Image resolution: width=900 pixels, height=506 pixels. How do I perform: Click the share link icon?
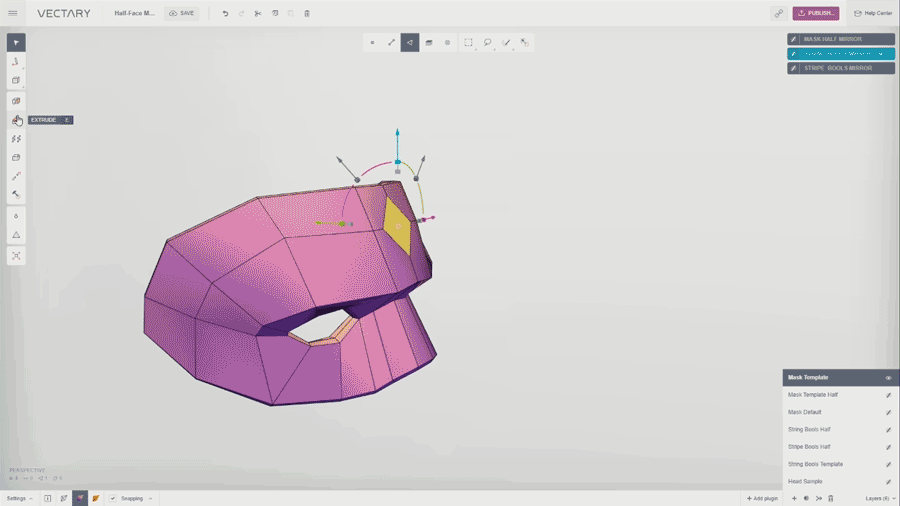778,13
